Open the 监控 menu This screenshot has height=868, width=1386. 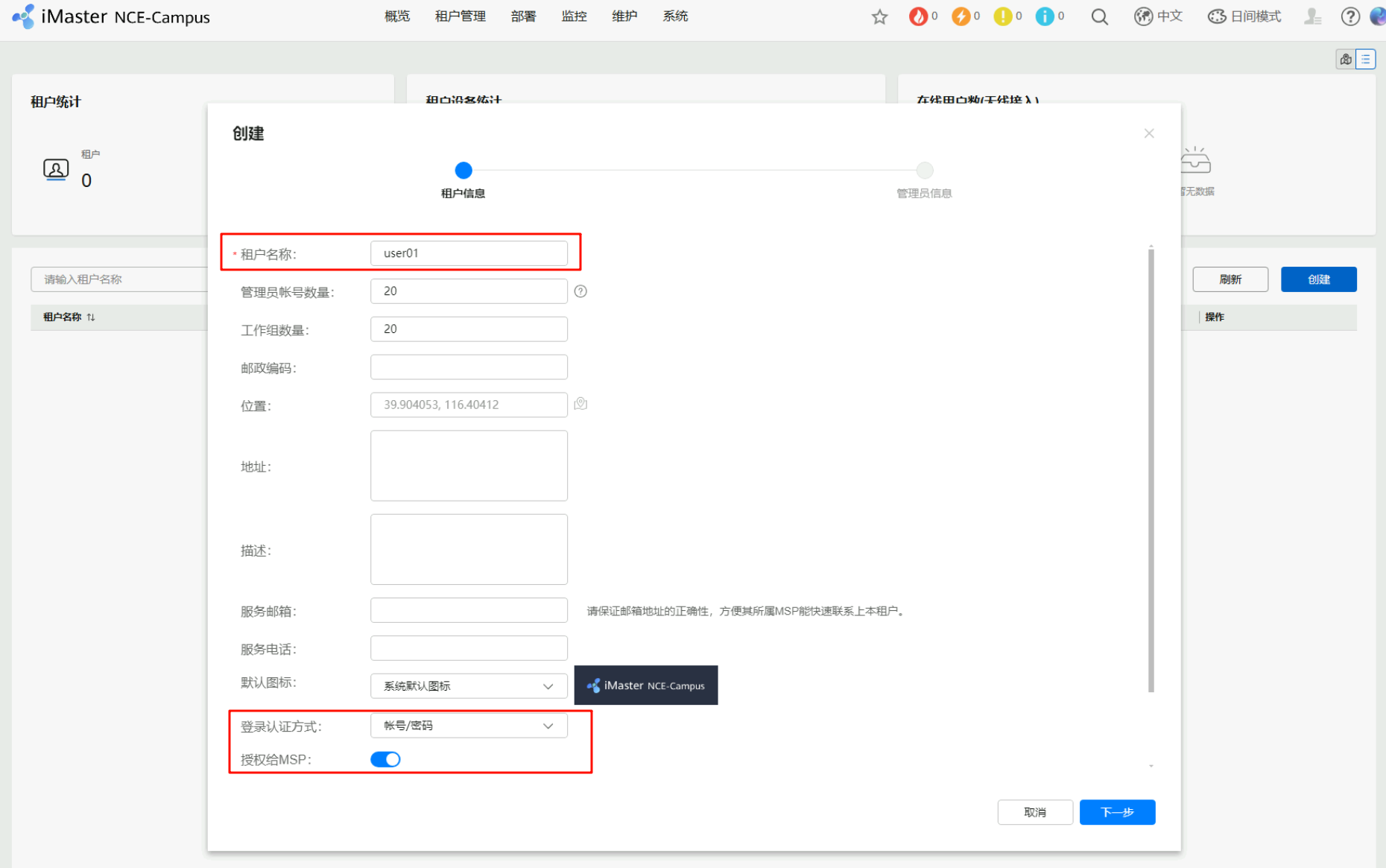coord(574,16)
